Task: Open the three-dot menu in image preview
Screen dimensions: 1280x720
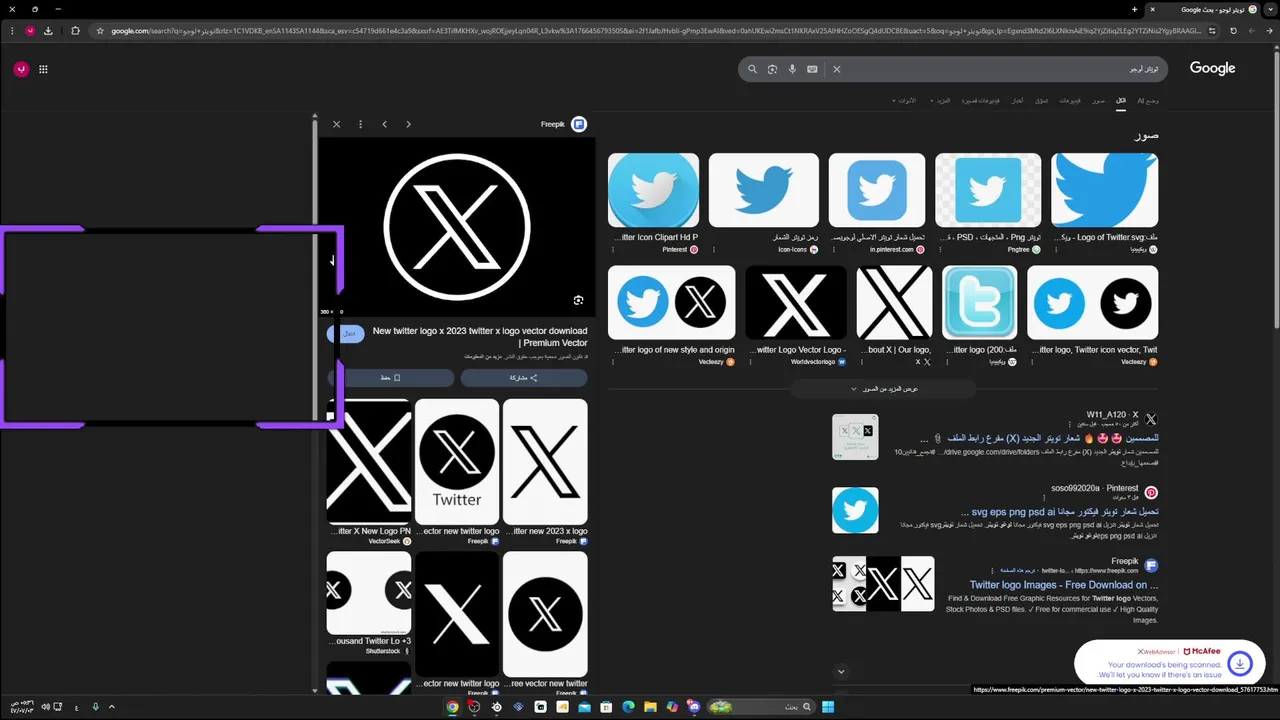Action: point(360,124)
